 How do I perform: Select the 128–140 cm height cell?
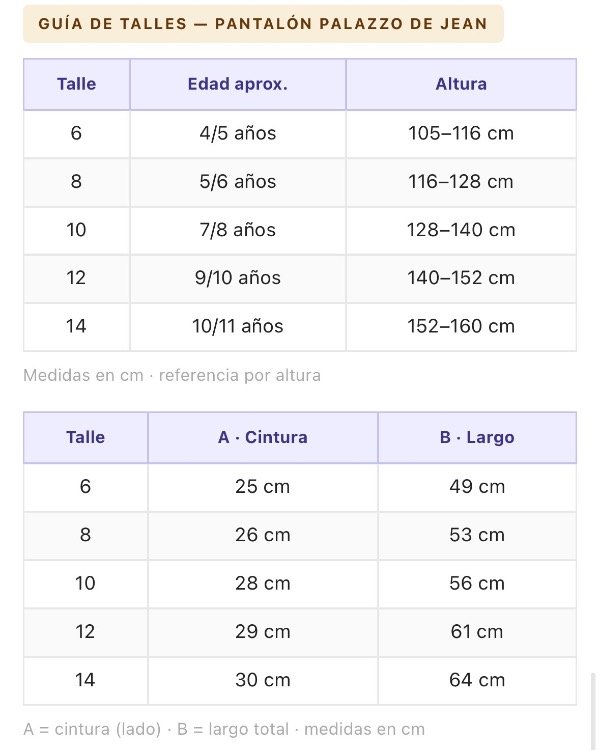(x=461, y=230)
